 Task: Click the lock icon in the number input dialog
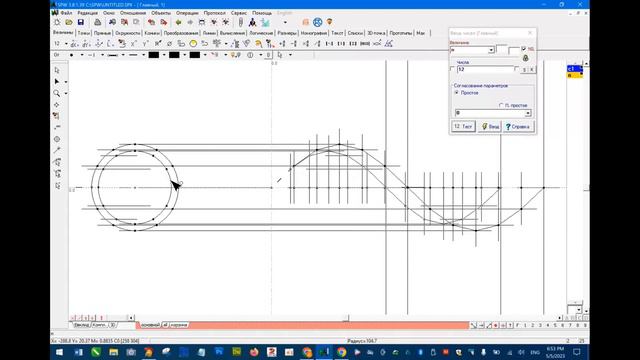pos(526,58)
